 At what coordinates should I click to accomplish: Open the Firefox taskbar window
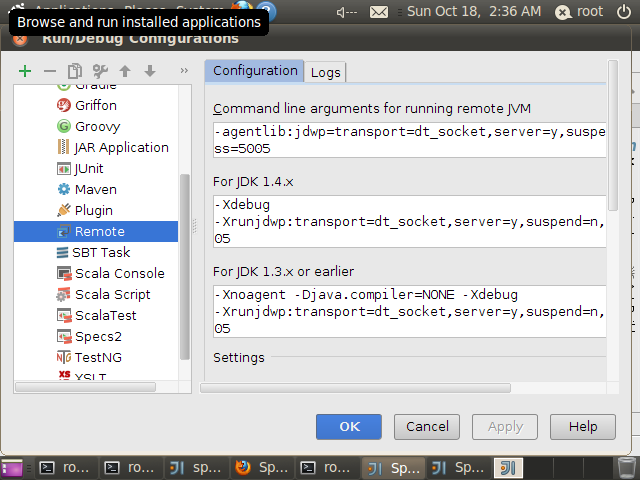(262, 468)
